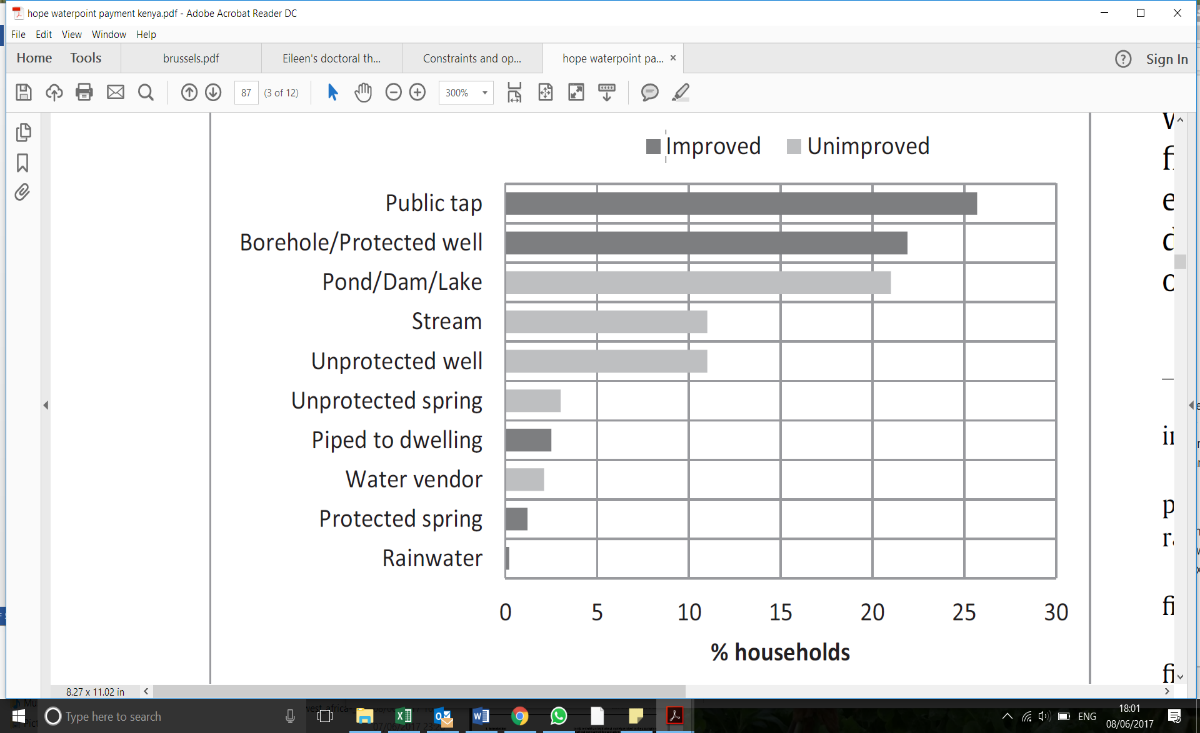Activate the arrow Selection tool
This screenshot has width=1200, height=733.
333,92
